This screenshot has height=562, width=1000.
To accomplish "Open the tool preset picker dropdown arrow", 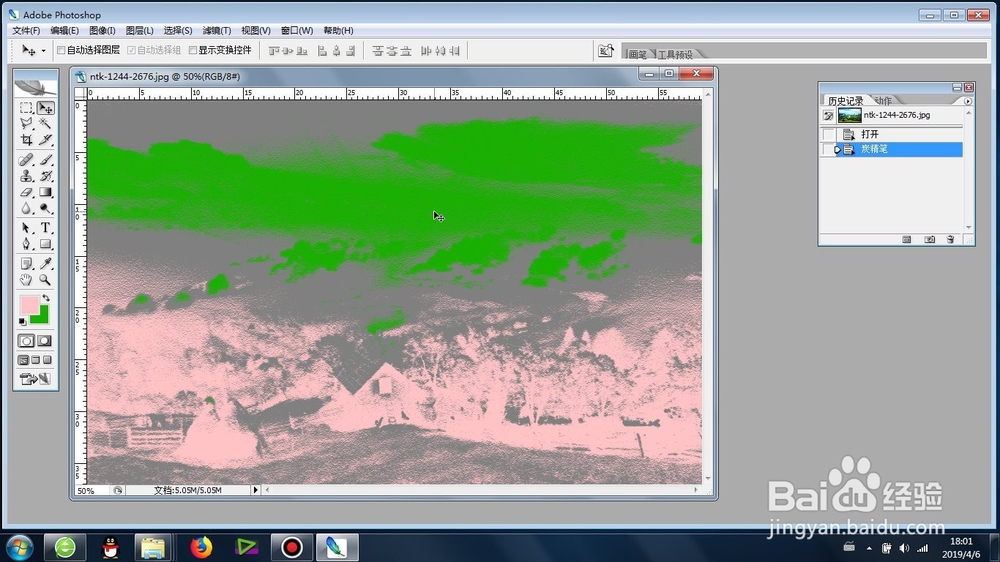I will [x=43, y=50].
